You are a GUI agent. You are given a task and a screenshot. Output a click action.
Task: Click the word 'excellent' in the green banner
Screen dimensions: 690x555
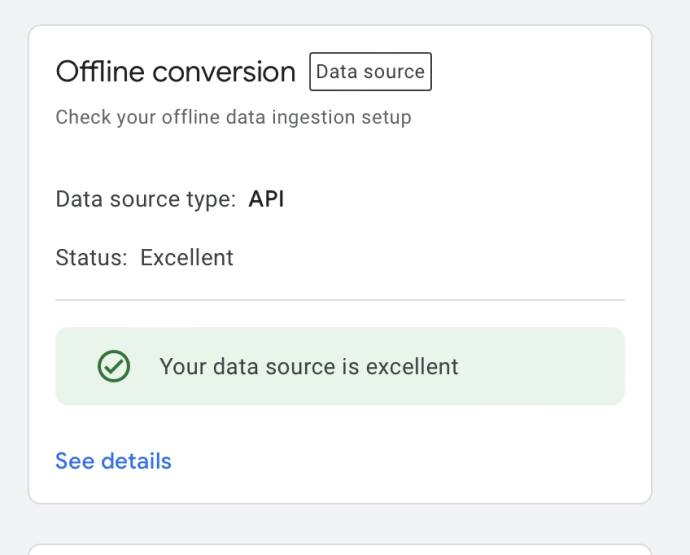pyautogui.click(x=411, y=367)
